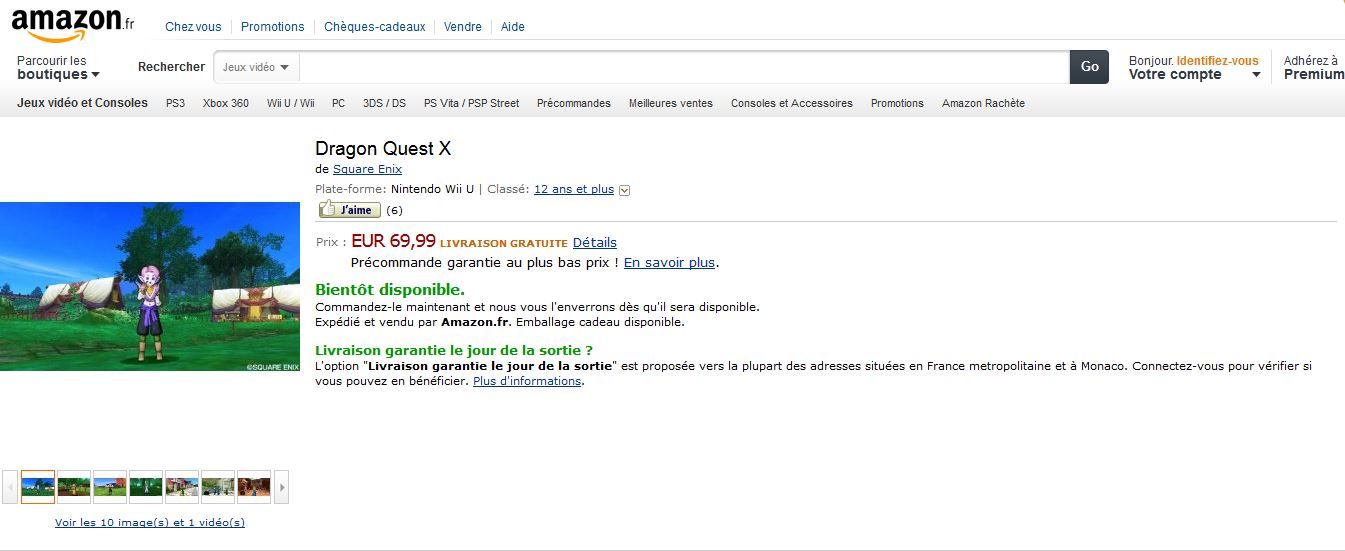1345x551 pixels.
Task: Open the 3DS / DS category
Action: [384, 103]
